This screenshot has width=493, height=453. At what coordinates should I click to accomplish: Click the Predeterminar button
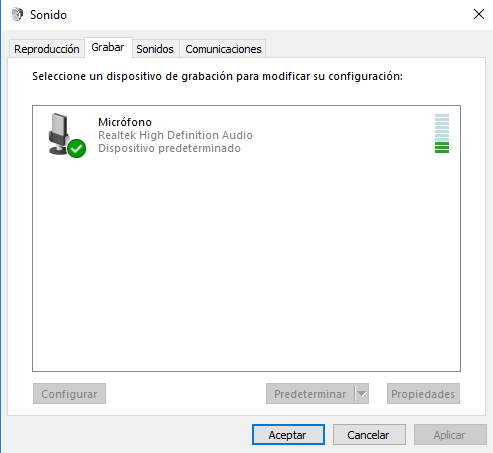click(310, 394)
